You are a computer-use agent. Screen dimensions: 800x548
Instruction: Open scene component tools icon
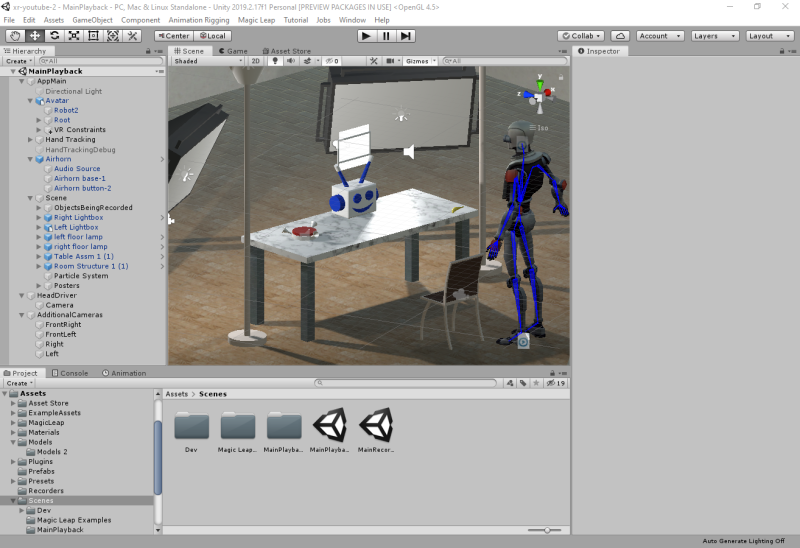[373, 61]
